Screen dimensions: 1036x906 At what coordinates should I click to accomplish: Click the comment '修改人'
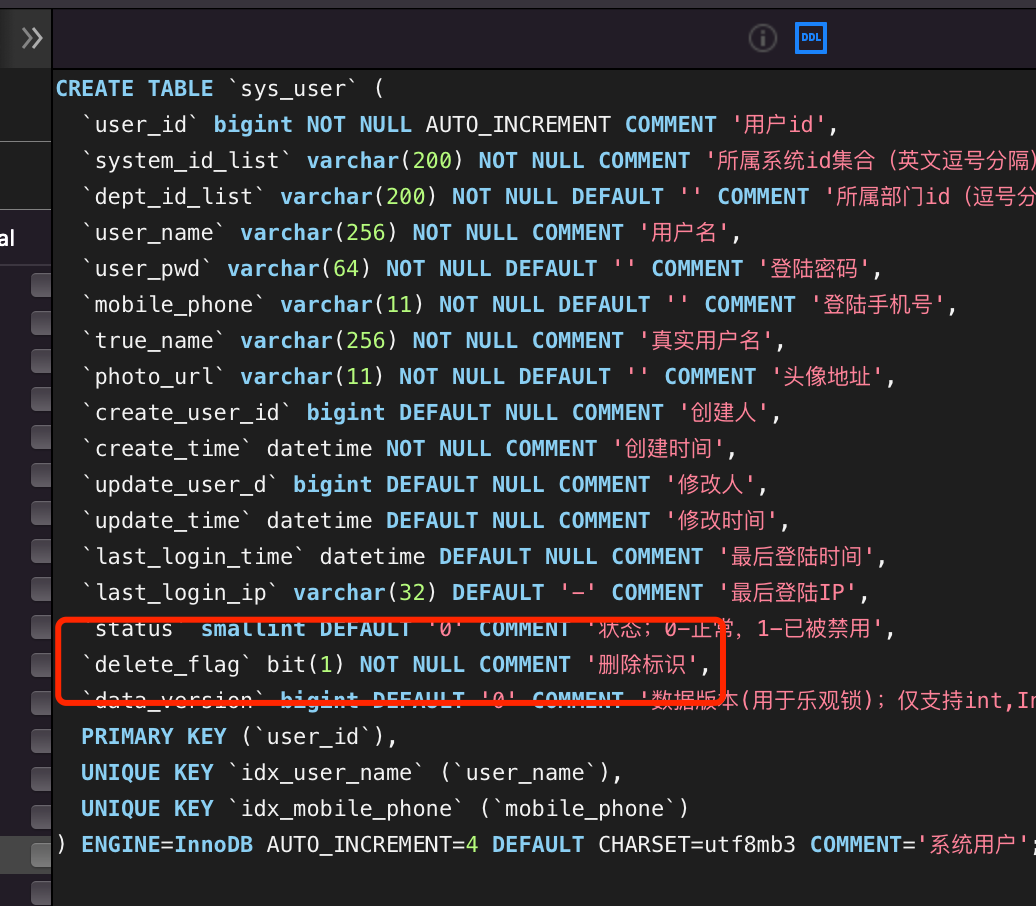710,484
